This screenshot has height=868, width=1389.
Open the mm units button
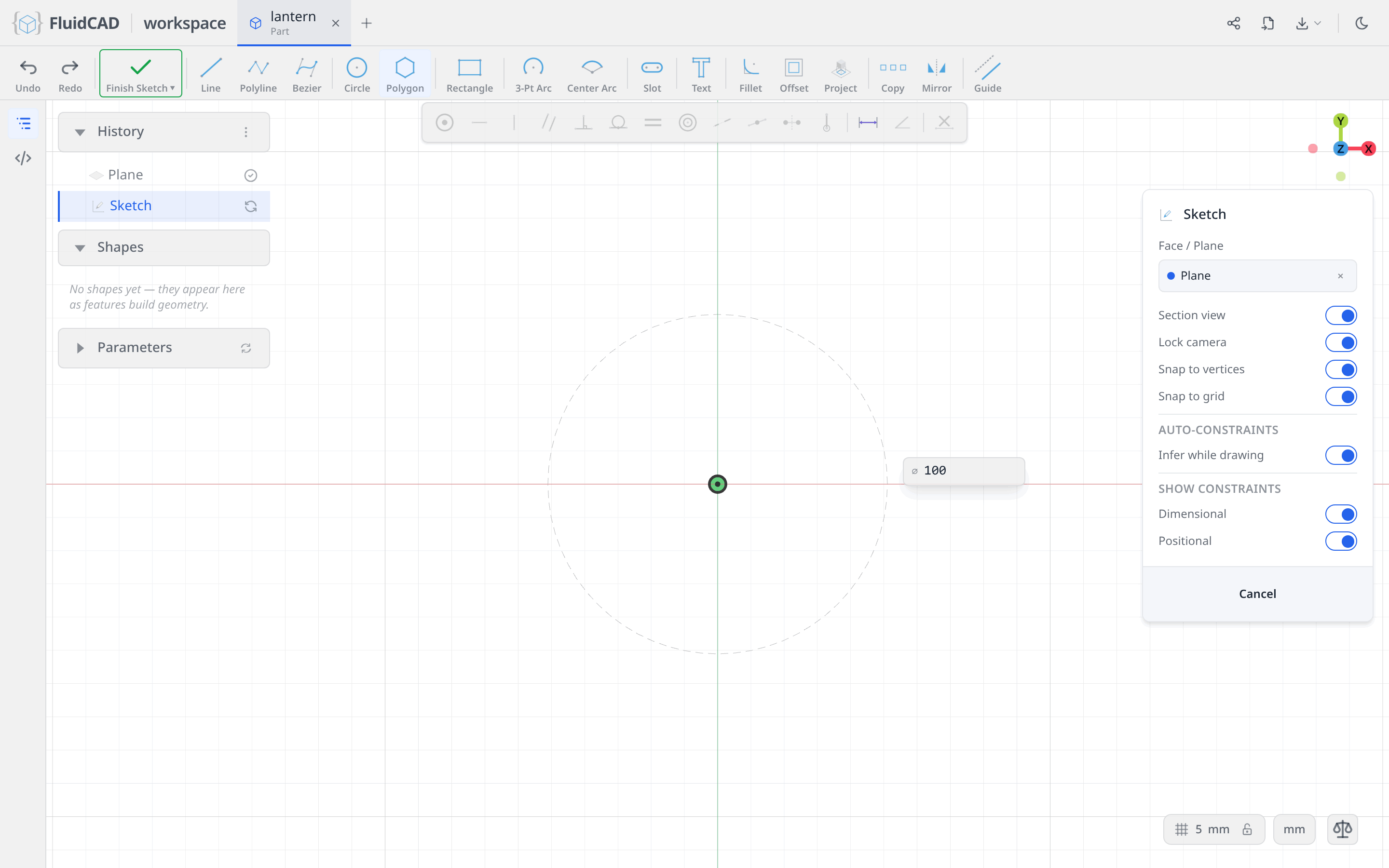(x=1294, y=829)
